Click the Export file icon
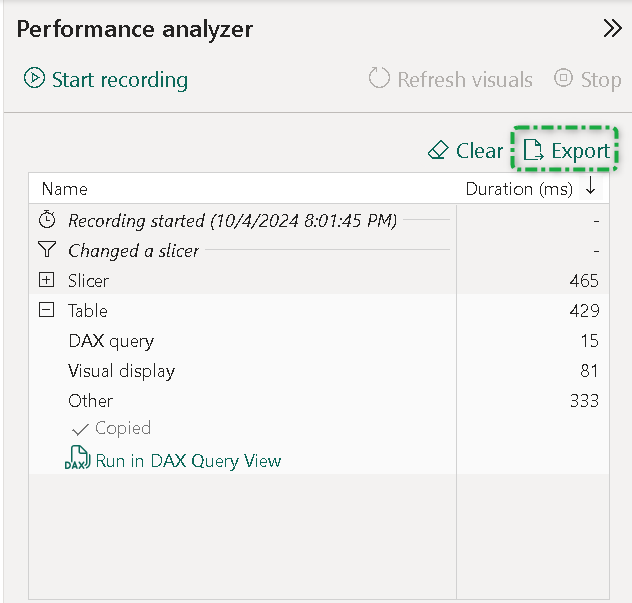Screen dimensions: 632x603 (533, 151)
